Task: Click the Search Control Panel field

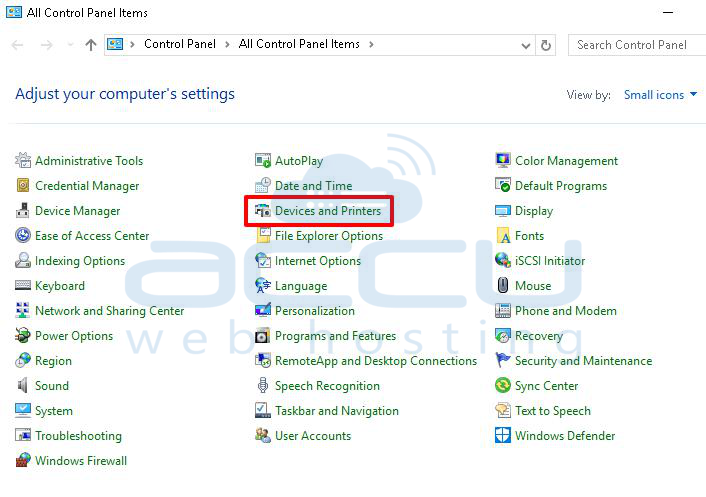Action: click(x=637, y=45)
